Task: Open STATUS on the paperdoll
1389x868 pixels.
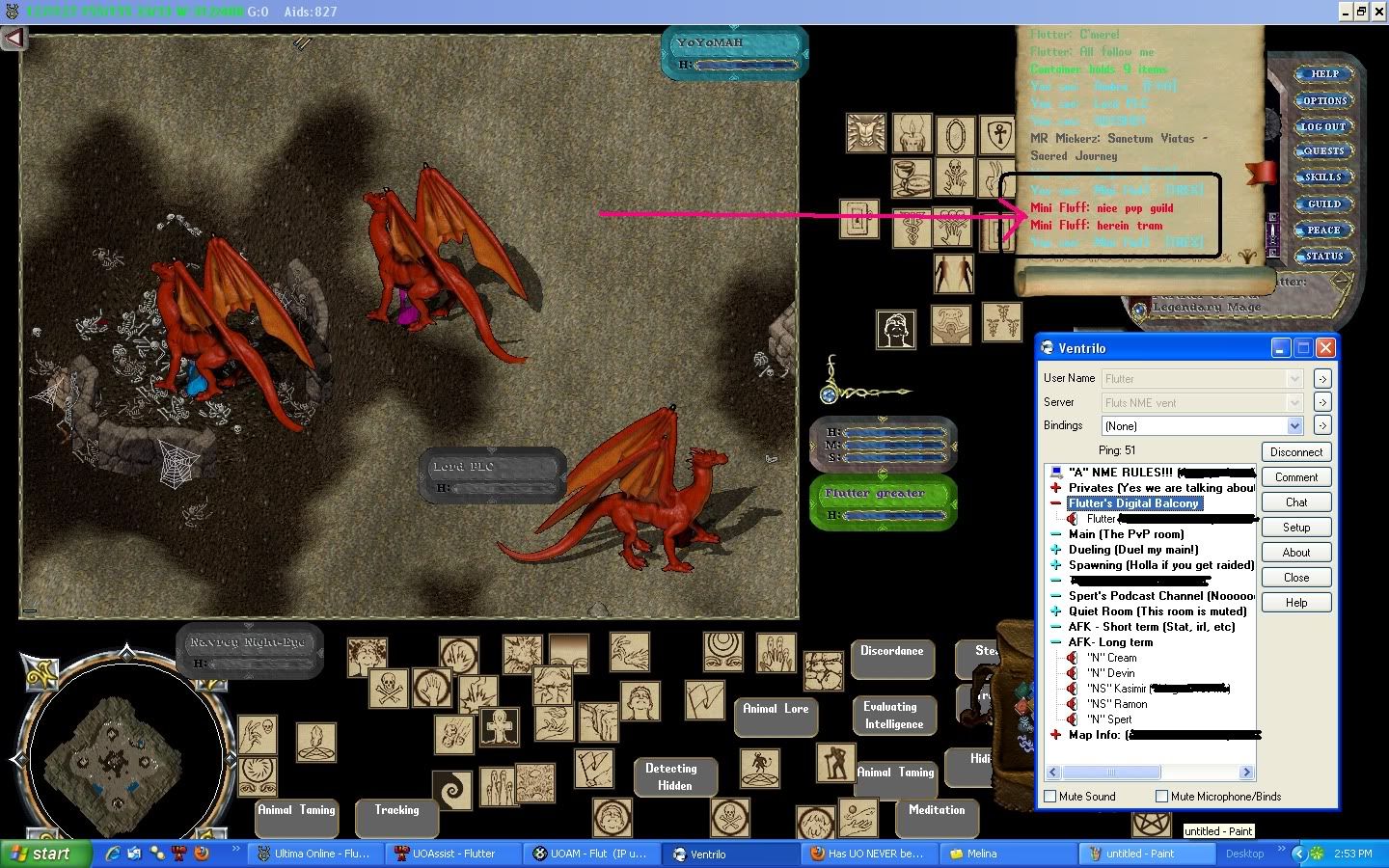Action: click(x=1322, y=256)
